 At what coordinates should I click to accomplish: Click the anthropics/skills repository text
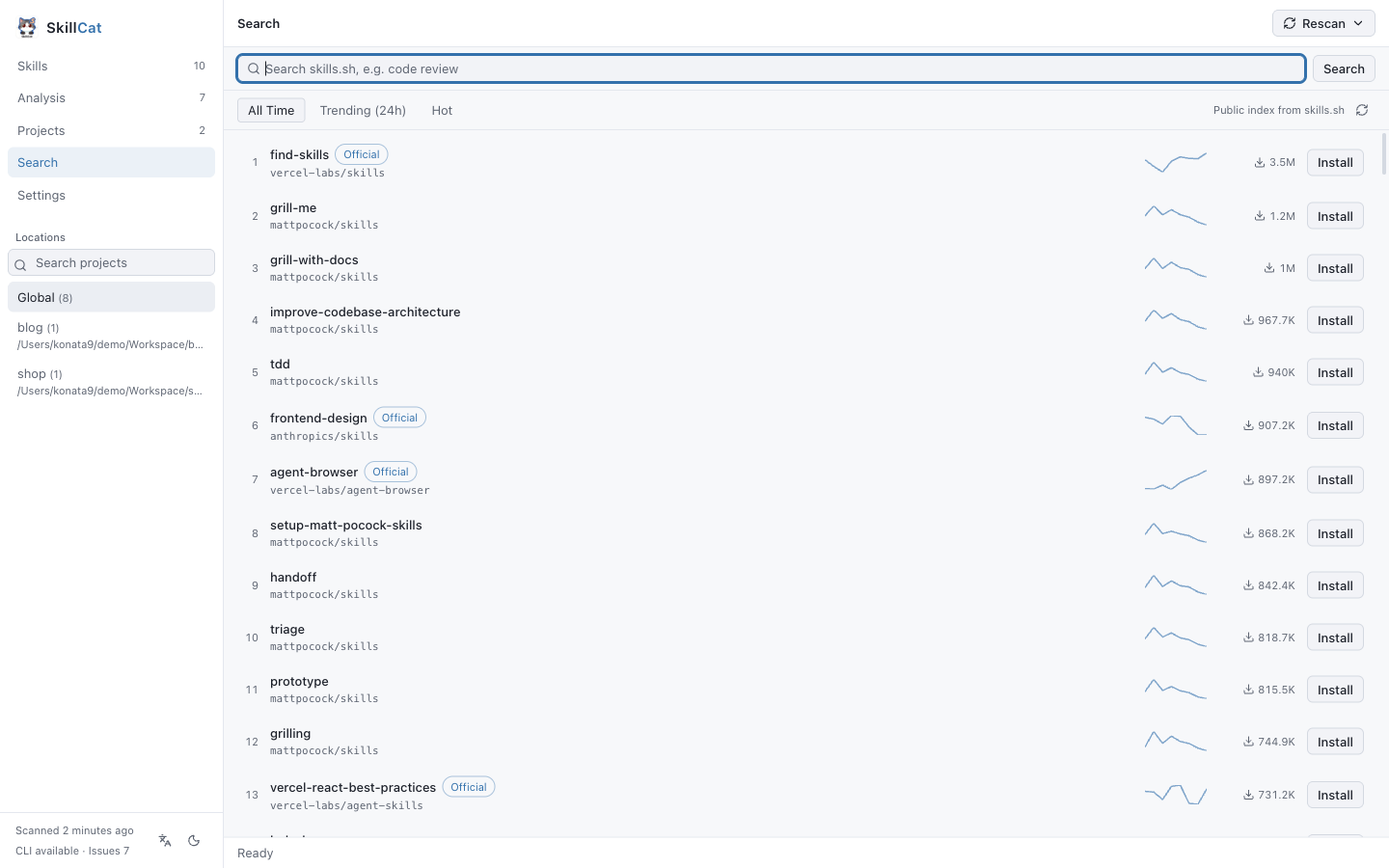click(x=324, y=436)
